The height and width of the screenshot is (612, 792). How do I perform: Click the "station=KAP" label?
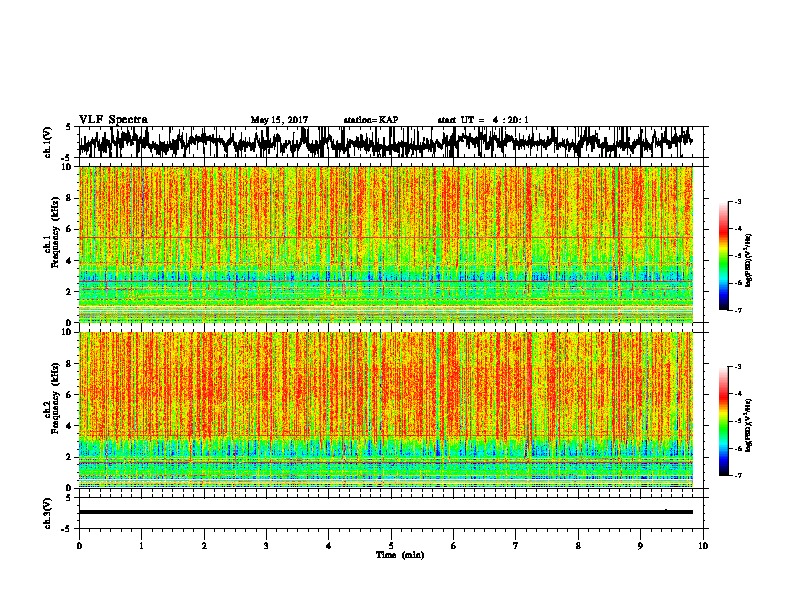click(x=370, y=120)
